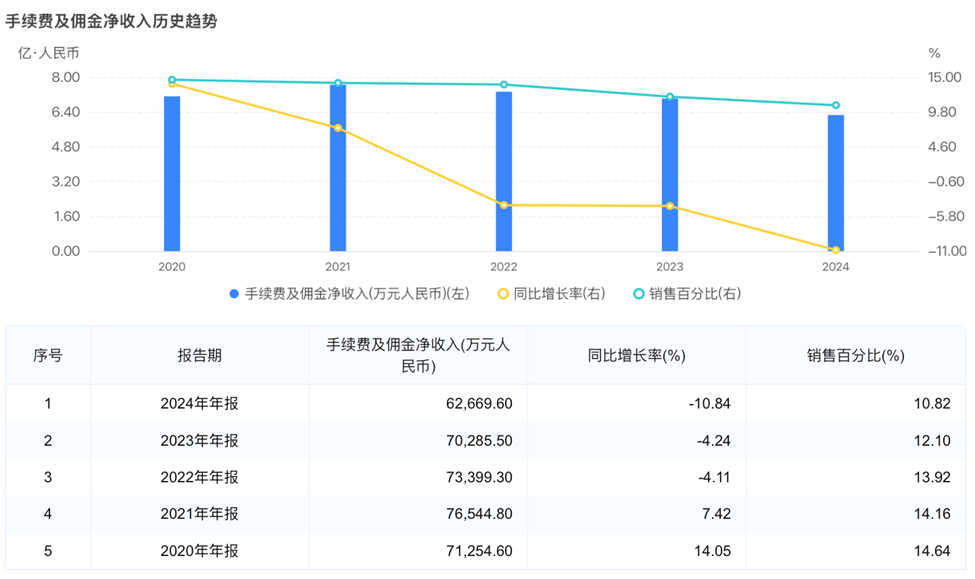Click the blue bar for 2022
Screen dimensions: 975x579
click(504, 171)
